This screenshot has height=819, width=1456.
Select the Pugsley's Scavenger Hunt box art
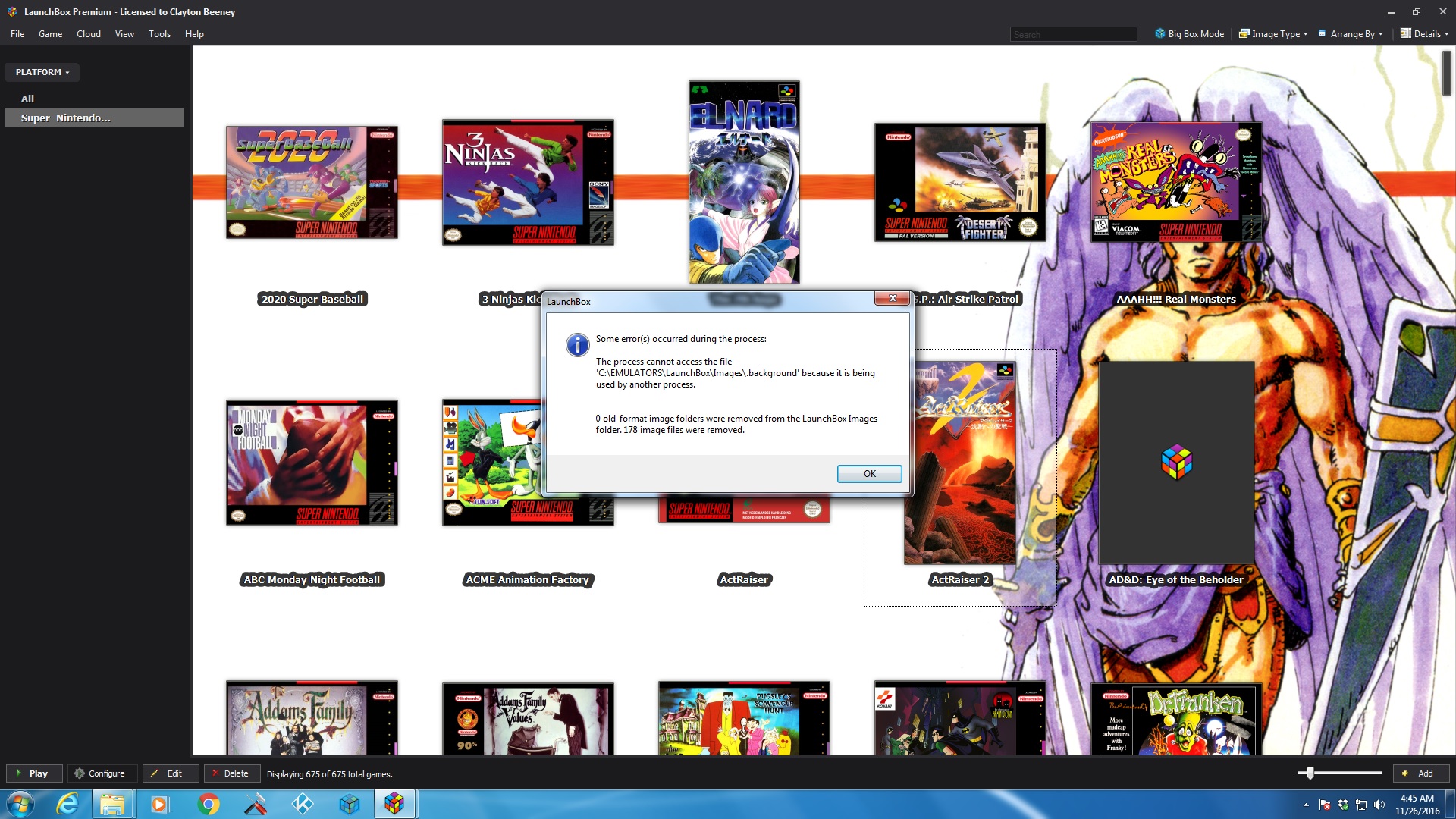(744, 718)
